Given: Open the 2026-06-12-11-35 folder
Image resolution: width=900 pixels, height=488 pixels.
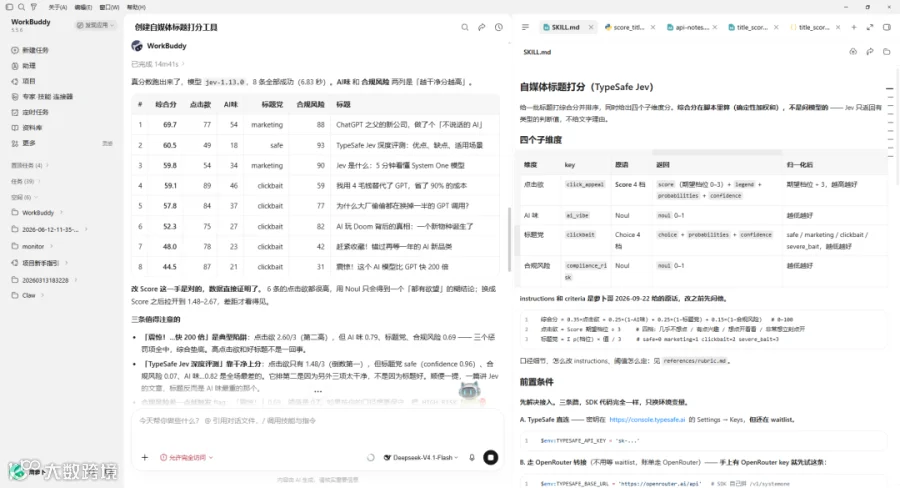Looking at the screenshot, I should [x=49, y=229].
